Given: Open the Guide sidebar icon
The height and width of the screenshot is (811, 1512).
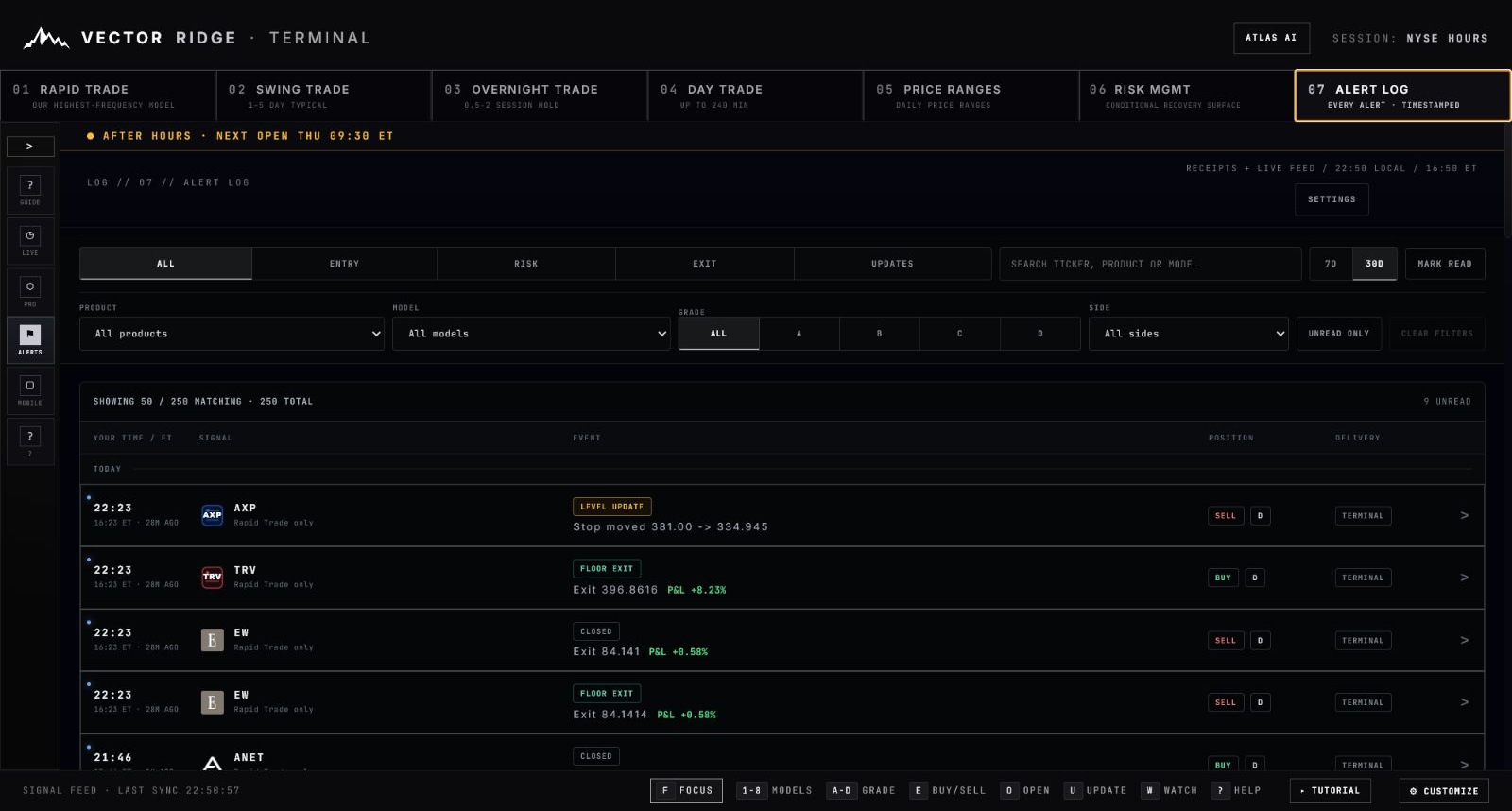Looking at the screenshot, I should [x=30, y=191].
